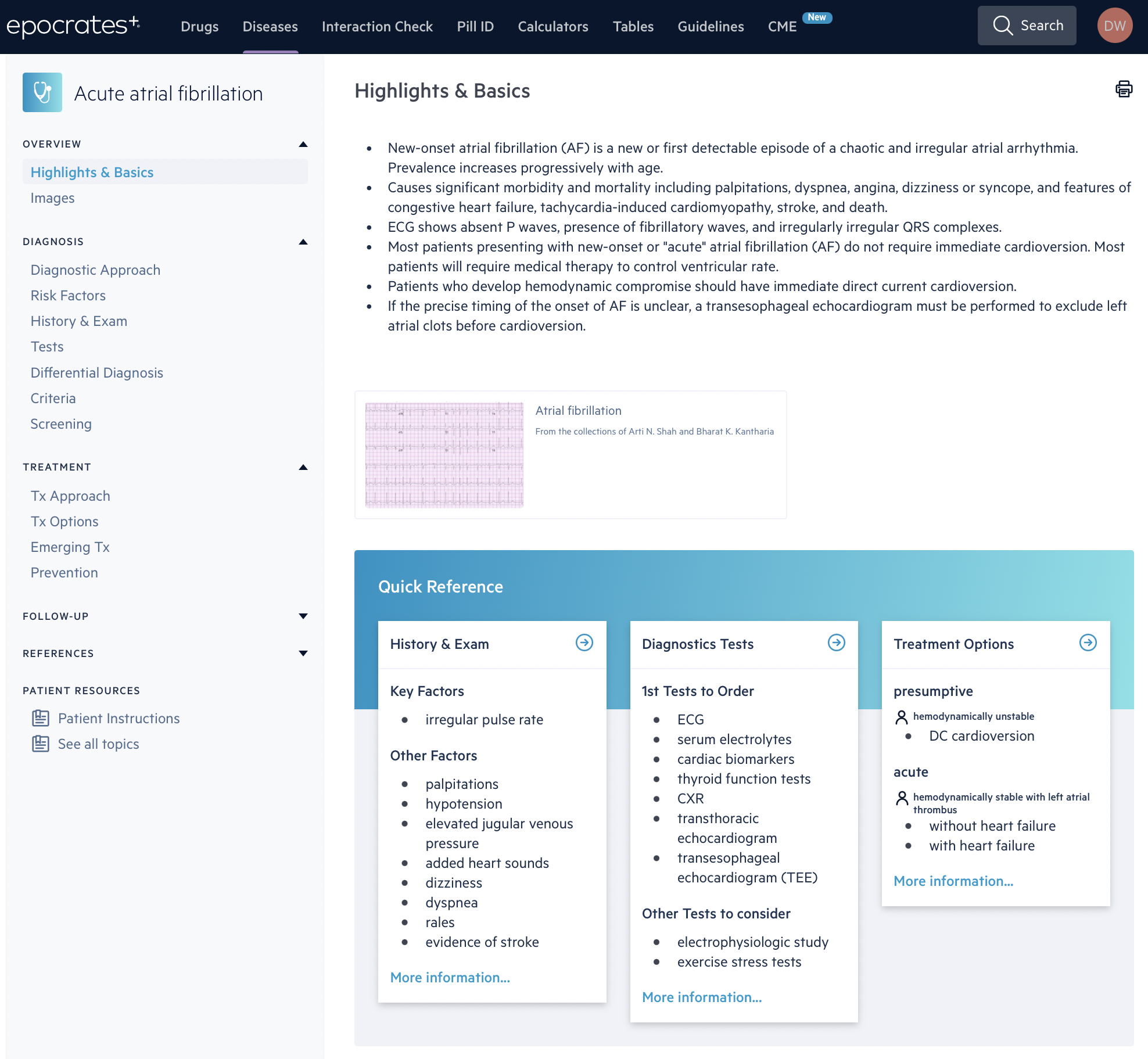Click the Patient Instructions document icon

[40, 718]
